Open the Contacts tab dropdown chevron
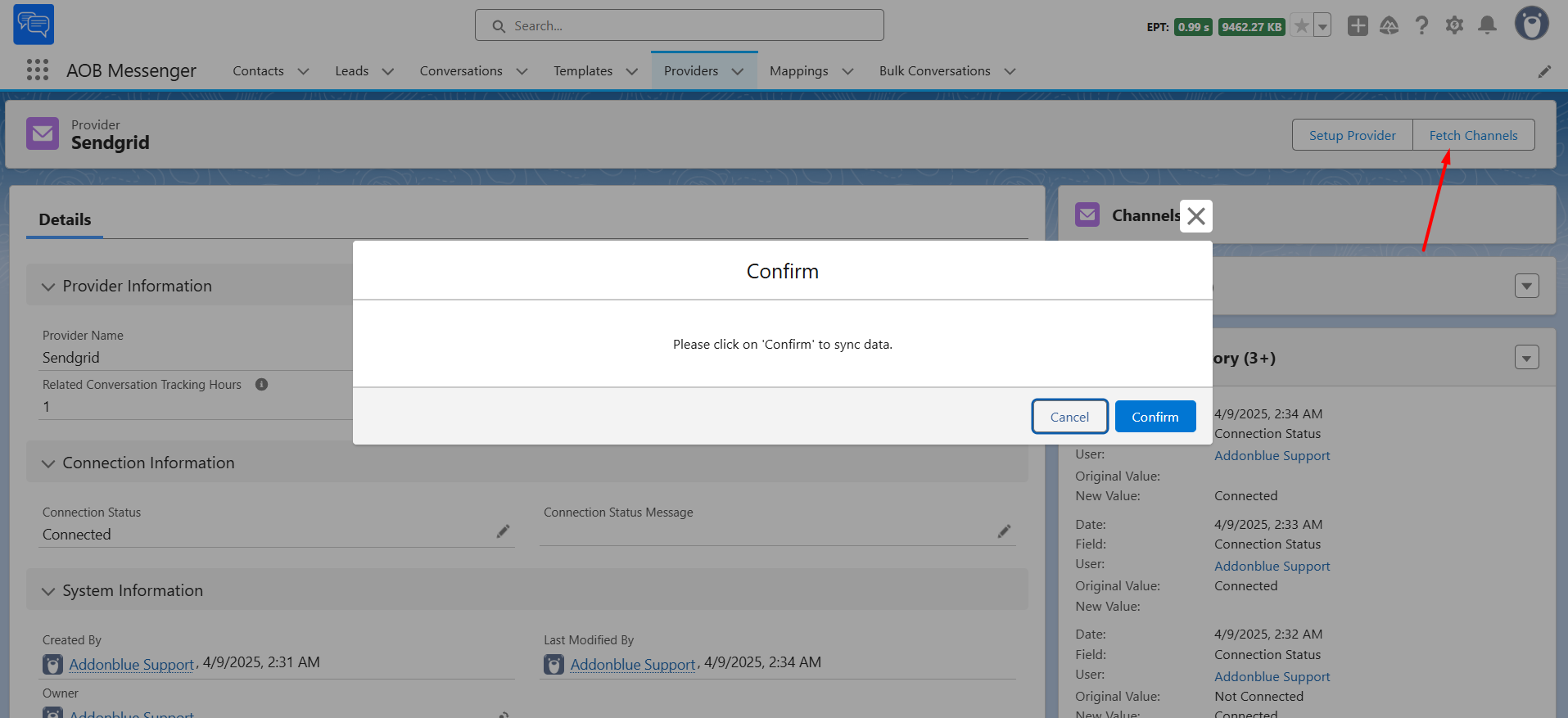The image size is (1568, 718). click(x=303, y=71)
